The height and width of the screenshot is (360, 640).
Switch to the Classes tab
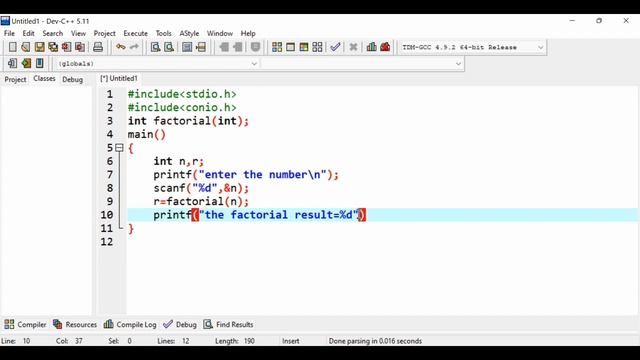pos(44,78)
